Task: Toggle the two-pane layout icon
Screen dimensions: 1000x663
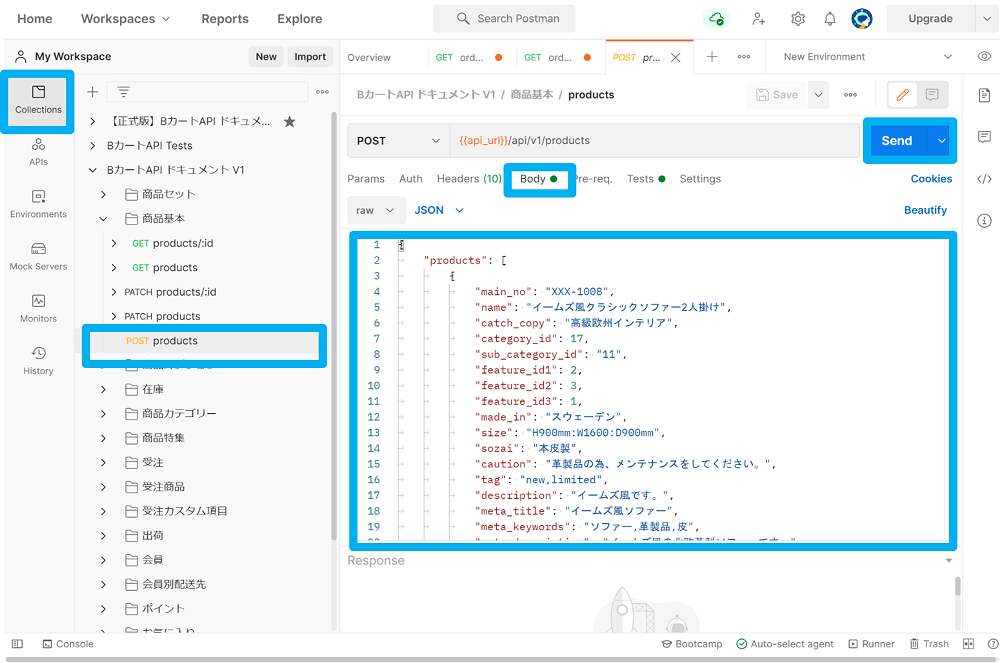Action: pyautogui.click(x=968, y=644)
